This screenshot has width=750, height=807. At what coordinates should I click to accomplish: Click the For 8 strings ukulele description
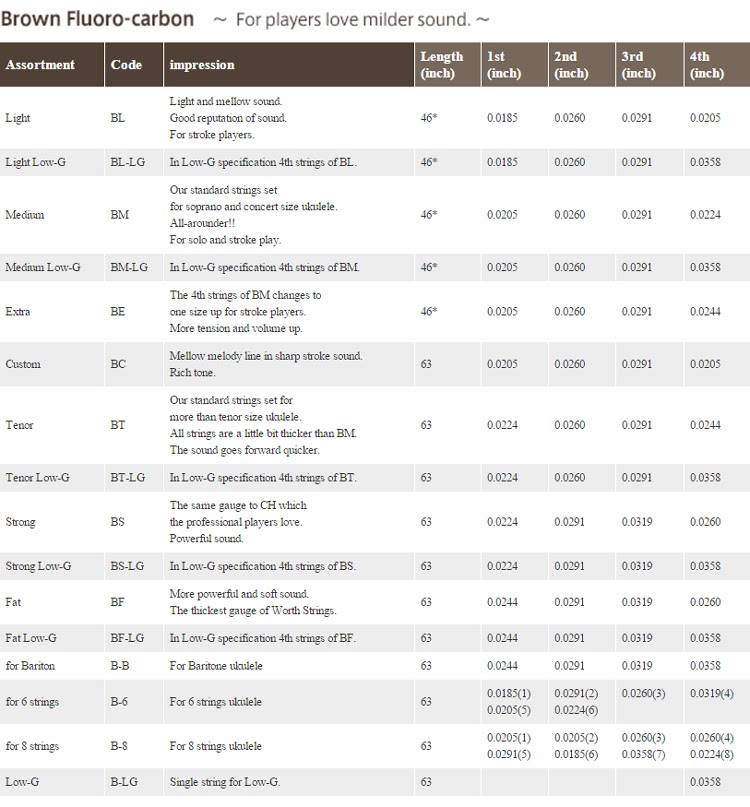pos(216,746)
